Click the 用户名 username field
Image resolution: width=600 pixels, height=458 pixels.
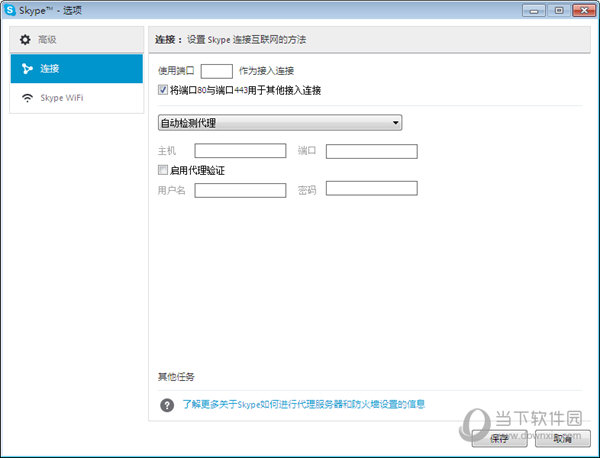click(x=240, y=190)
